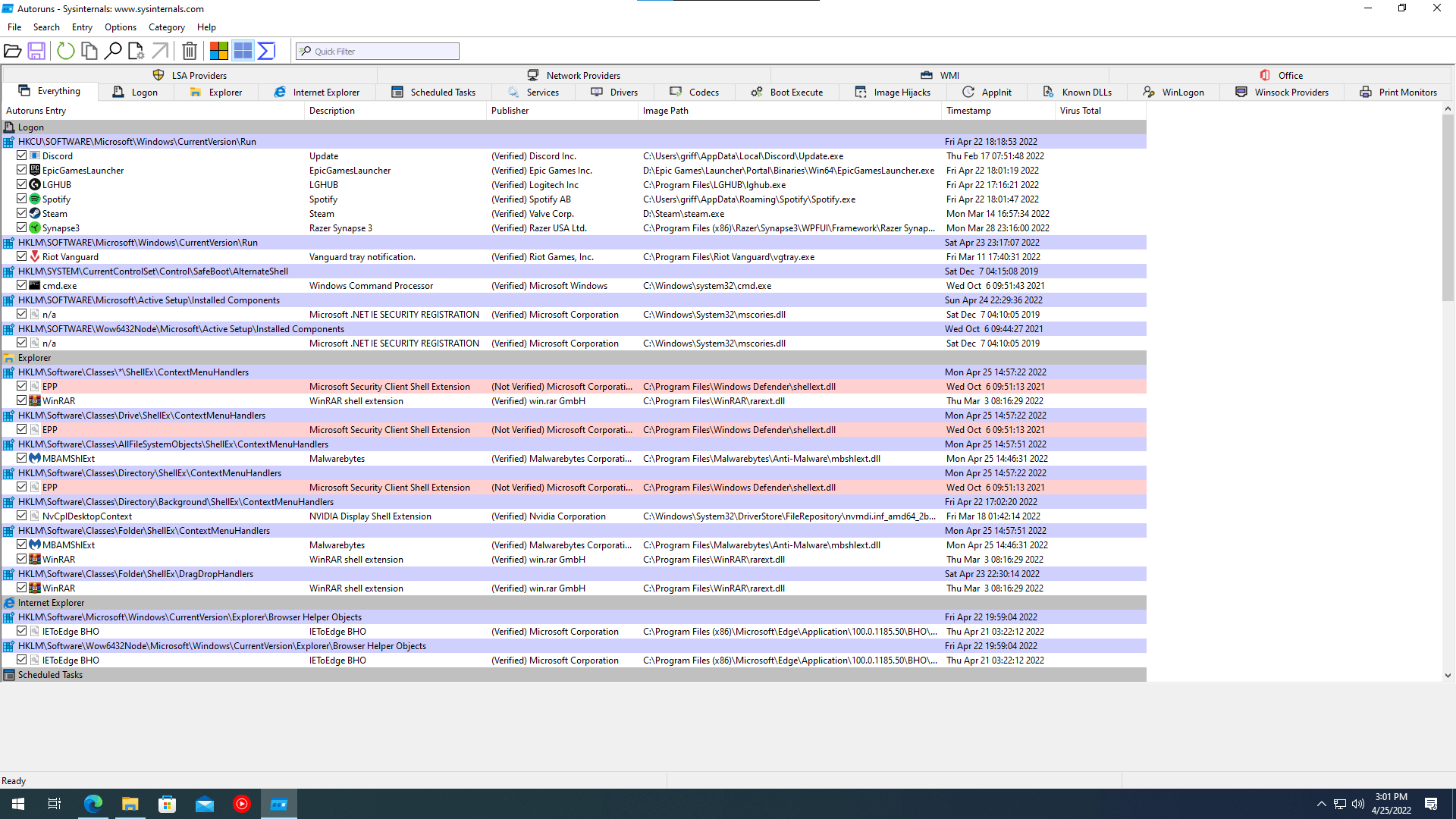Screen dimensions: 1456x819
Task: Click the Open icon to load autorun file
Action: click(13, 51)
